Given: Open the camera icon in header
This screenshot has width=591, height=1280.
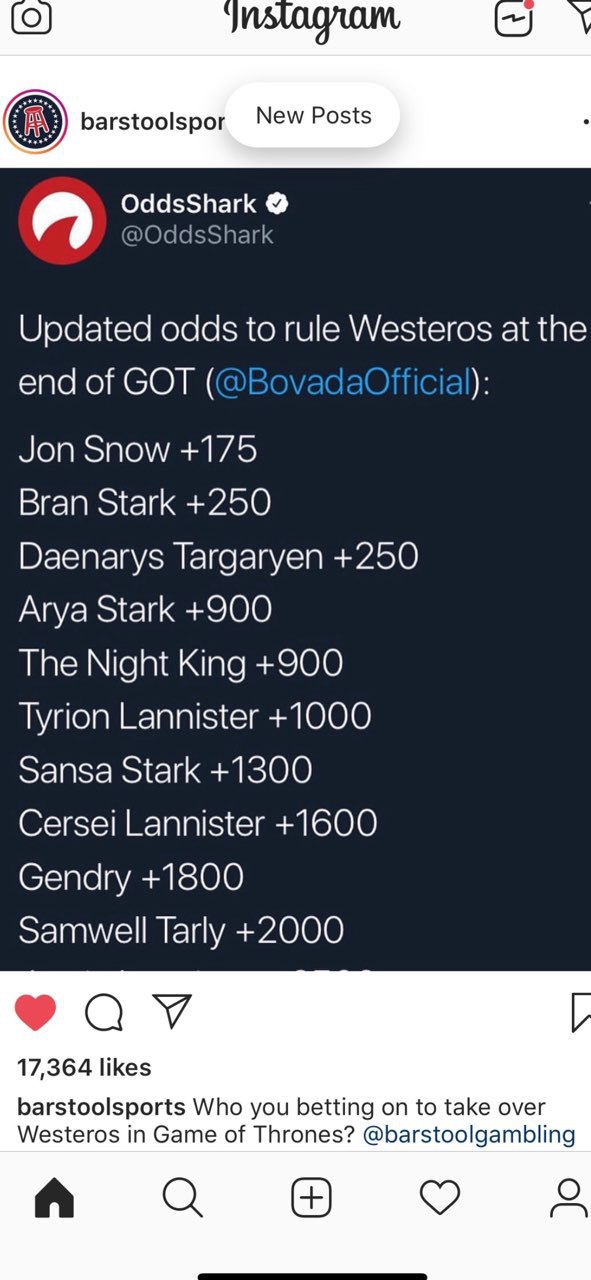Looking at the screenshot, I should tap(31, 18).
